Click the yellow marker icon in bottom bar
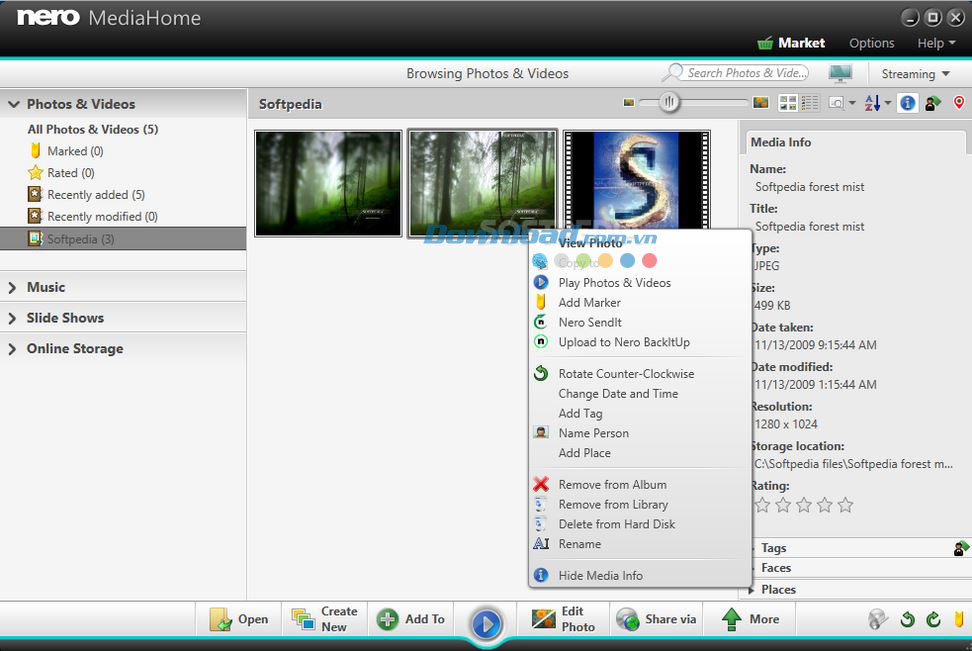 pyautogui.click(x=959, y=620)
